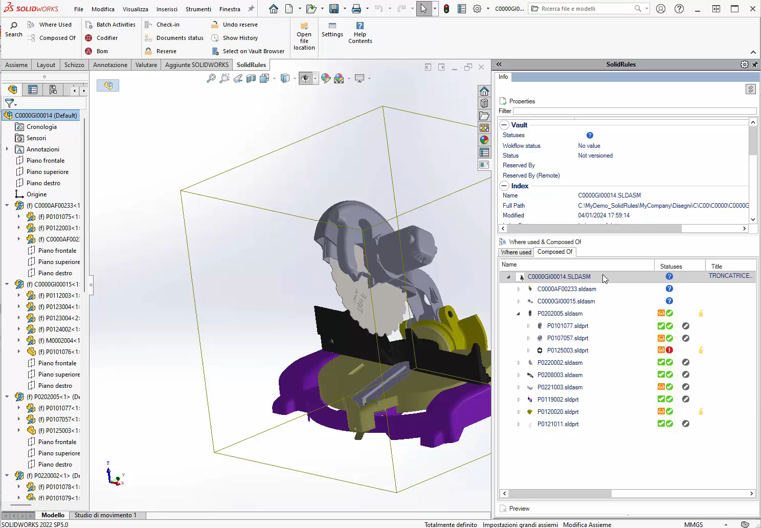
Task: Click the Statuses column header
Action: coord(679,266)
